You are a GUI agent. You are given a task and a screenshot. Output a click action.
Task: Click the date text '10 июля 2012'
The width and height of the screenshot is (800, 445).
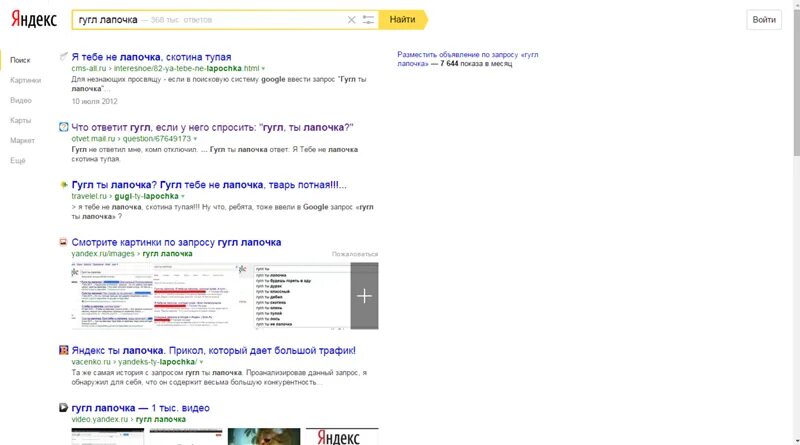click(x=94, y=101)
